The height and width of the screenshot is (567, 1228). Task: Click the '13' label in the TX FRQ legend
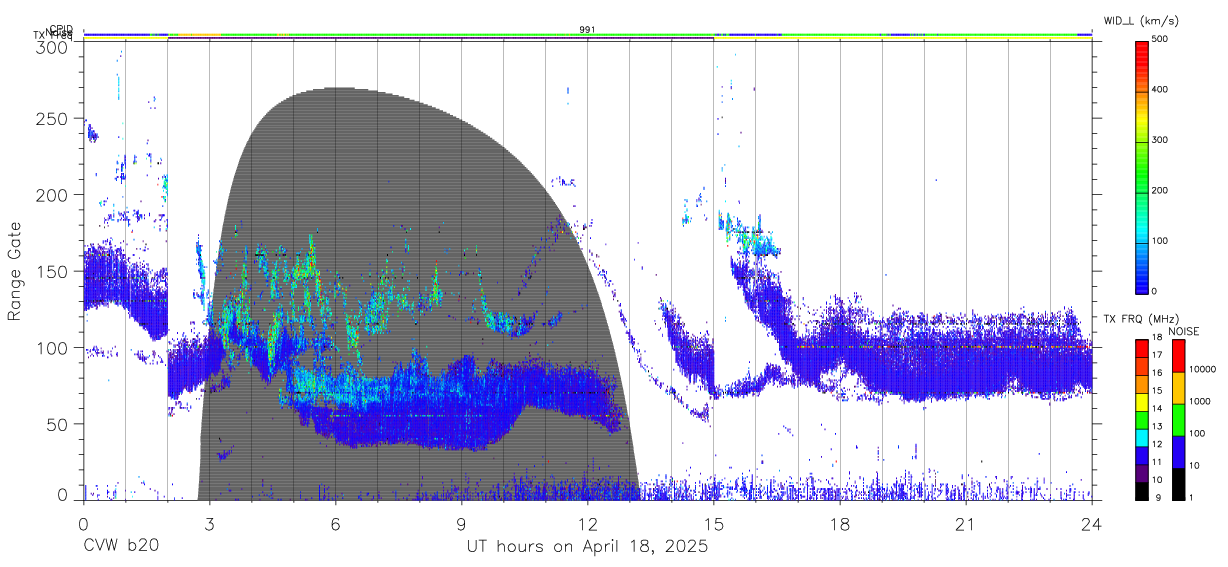1157,427
